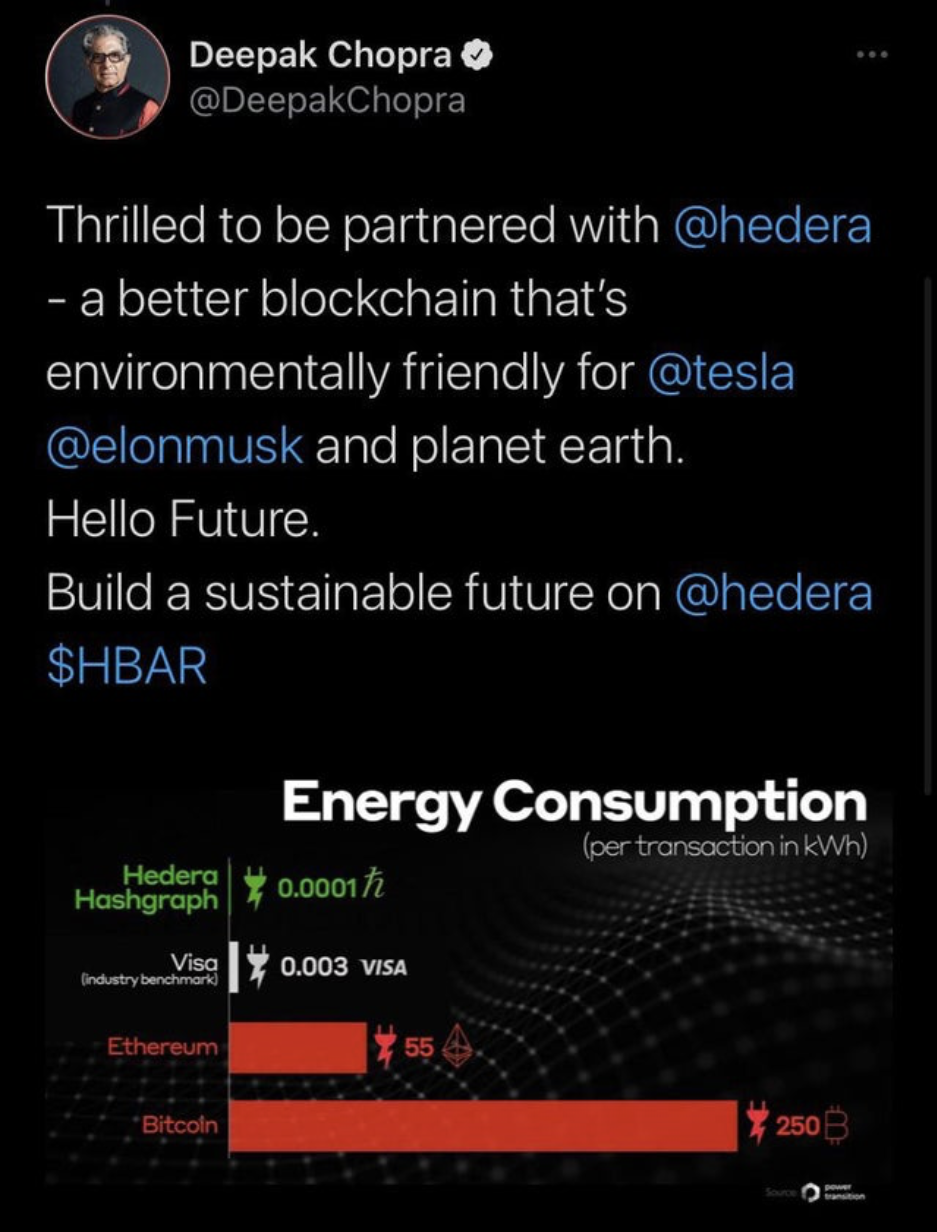Image resolution: width=937 pixels, height=1232 pixels.
Task: Click the Ethereum diamond logo in chart
Action: (456, 1046)
